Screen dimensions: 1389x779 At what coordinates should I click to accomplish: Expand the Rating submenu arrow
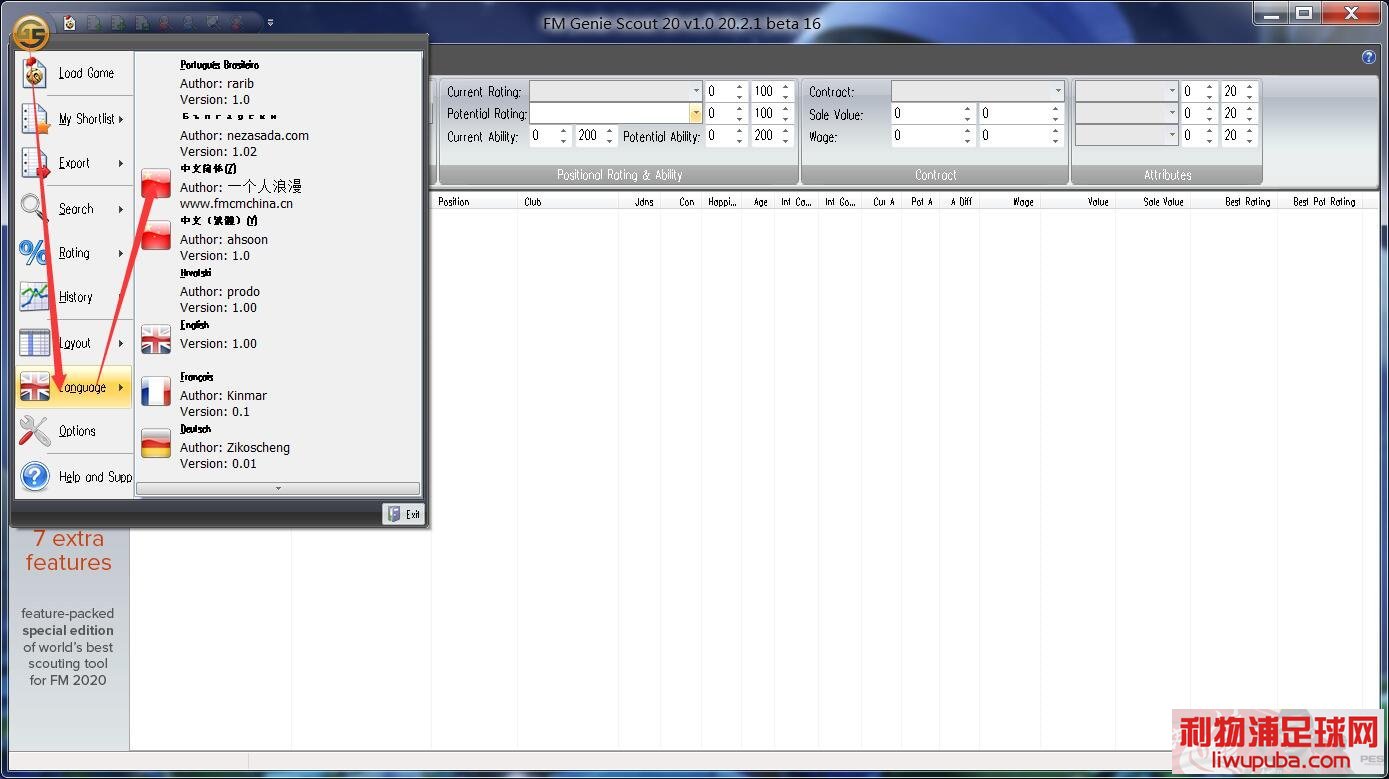click(x=121, y=253)
